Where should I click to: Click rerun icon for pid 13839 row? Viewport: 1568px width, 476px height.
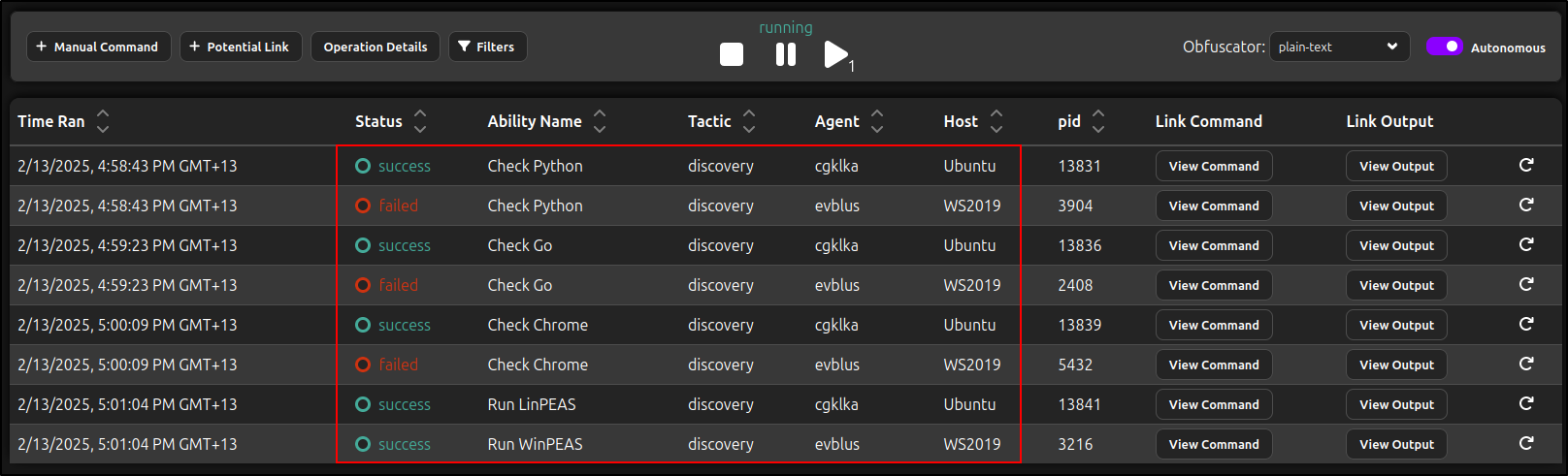[1526, 325]
